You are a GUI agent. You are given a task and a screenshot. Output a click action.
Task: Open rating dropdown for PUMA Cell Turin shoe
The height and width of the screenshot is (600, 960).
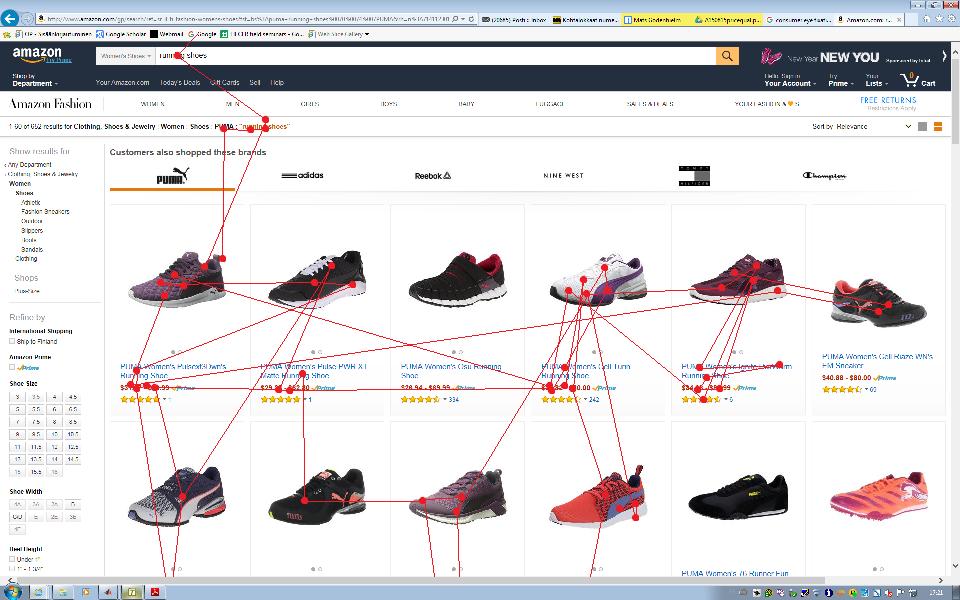(x=585, y=399)
